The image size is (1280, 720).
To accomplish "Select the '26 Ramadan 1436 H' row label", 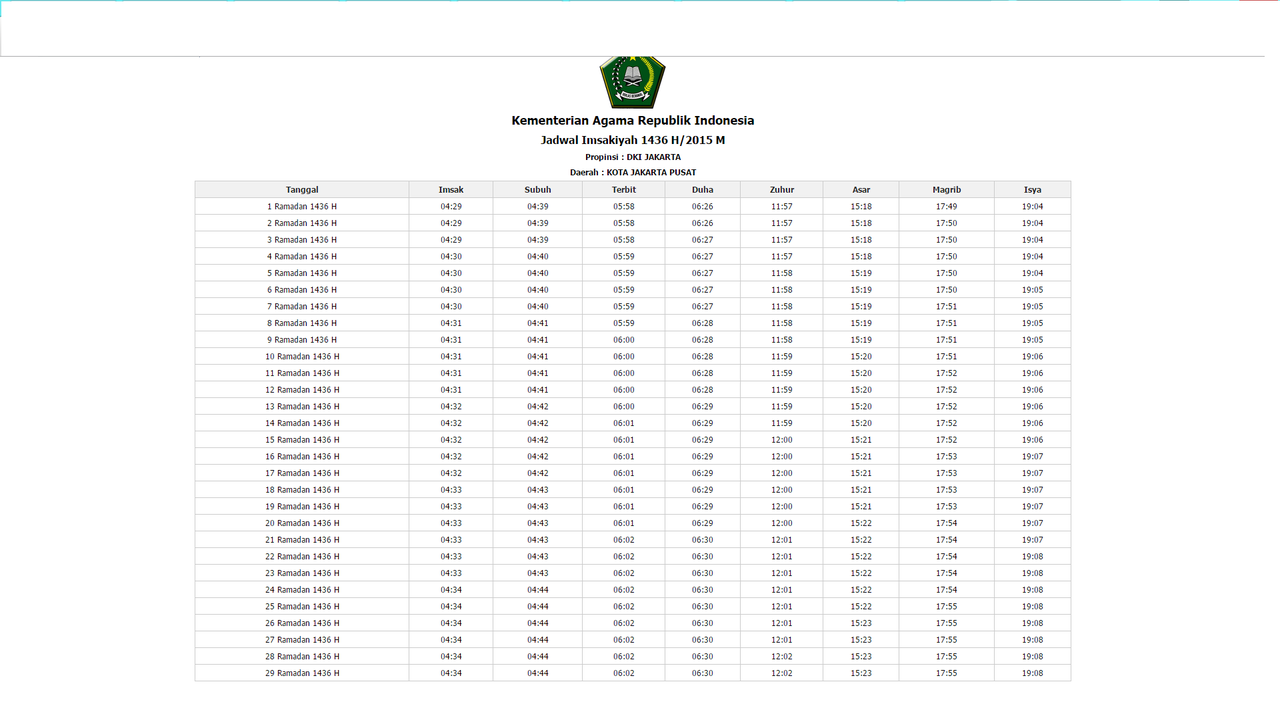I will [302, 623].
